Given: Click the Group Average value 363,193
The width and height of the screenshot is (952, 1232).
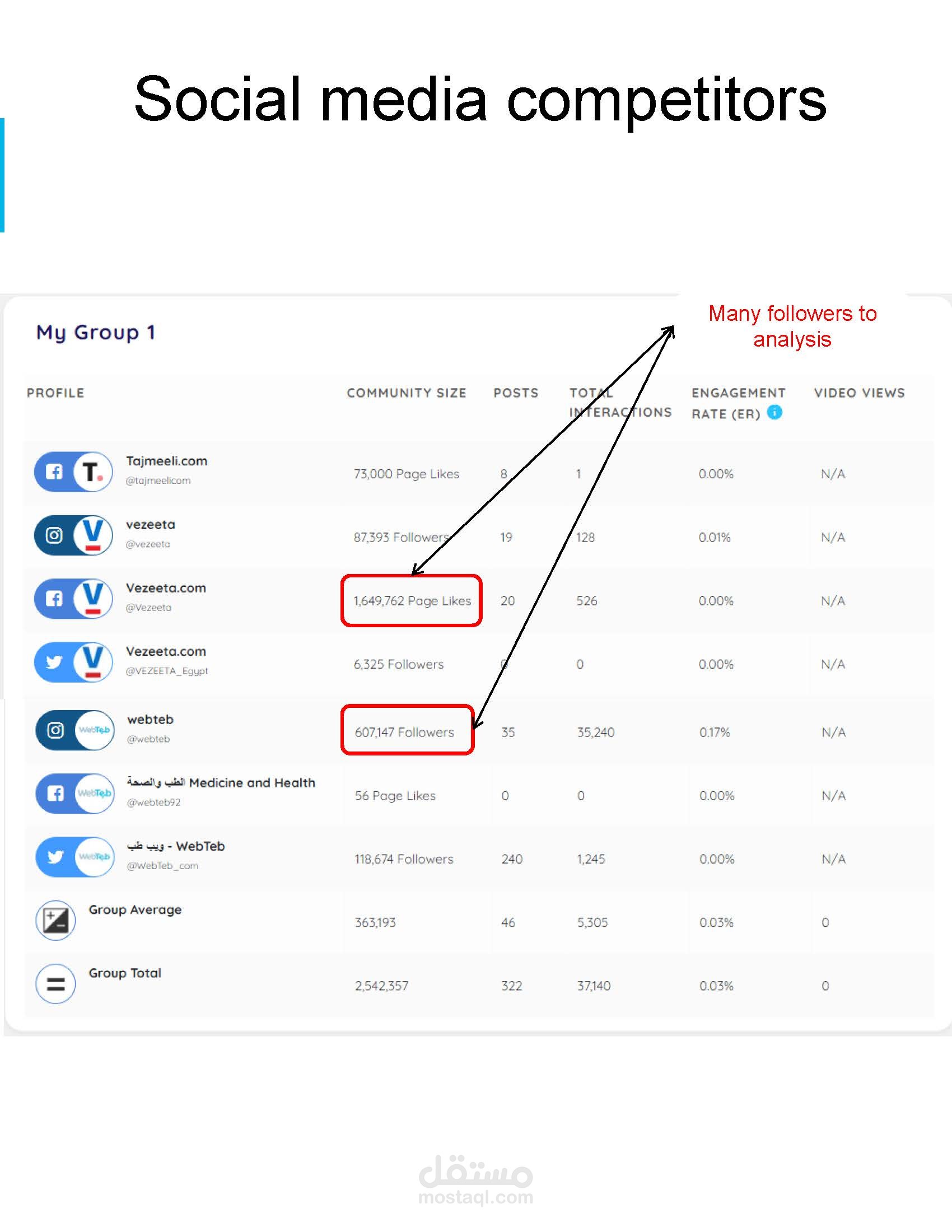Looking at the screenshot, I should click(x=375, y=922).
